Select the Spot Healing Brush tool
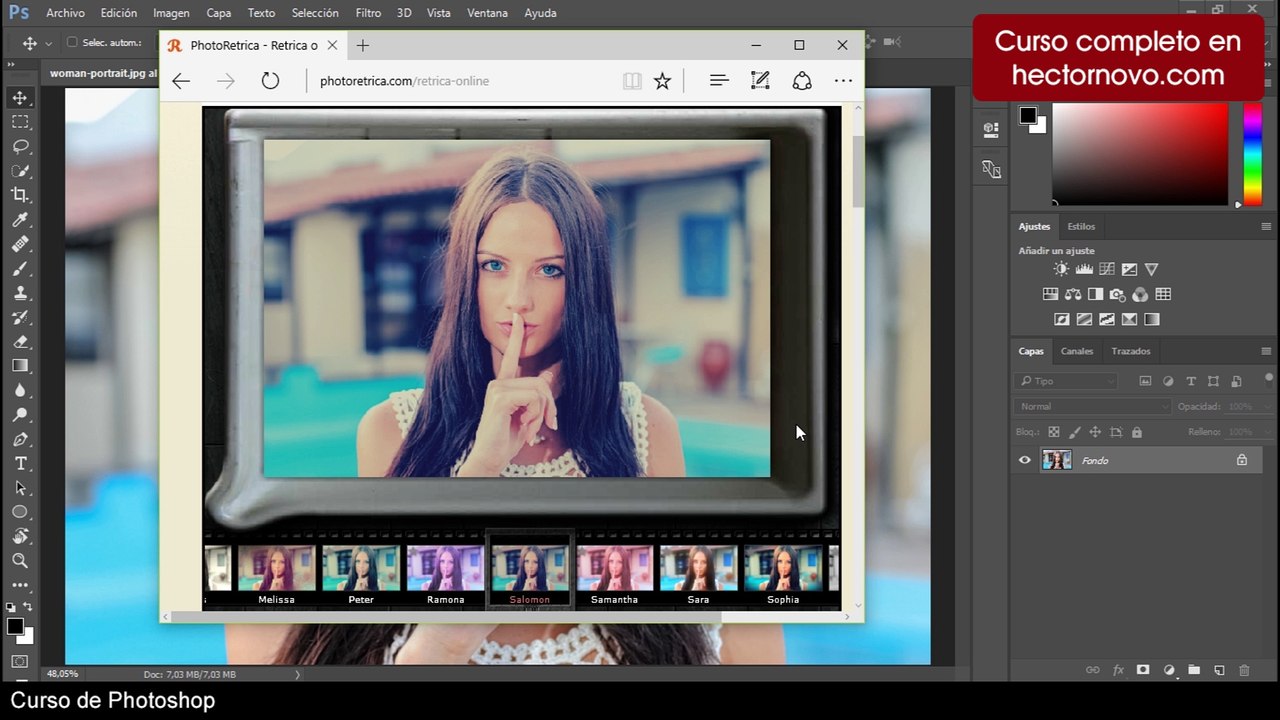 coord(20,244)
